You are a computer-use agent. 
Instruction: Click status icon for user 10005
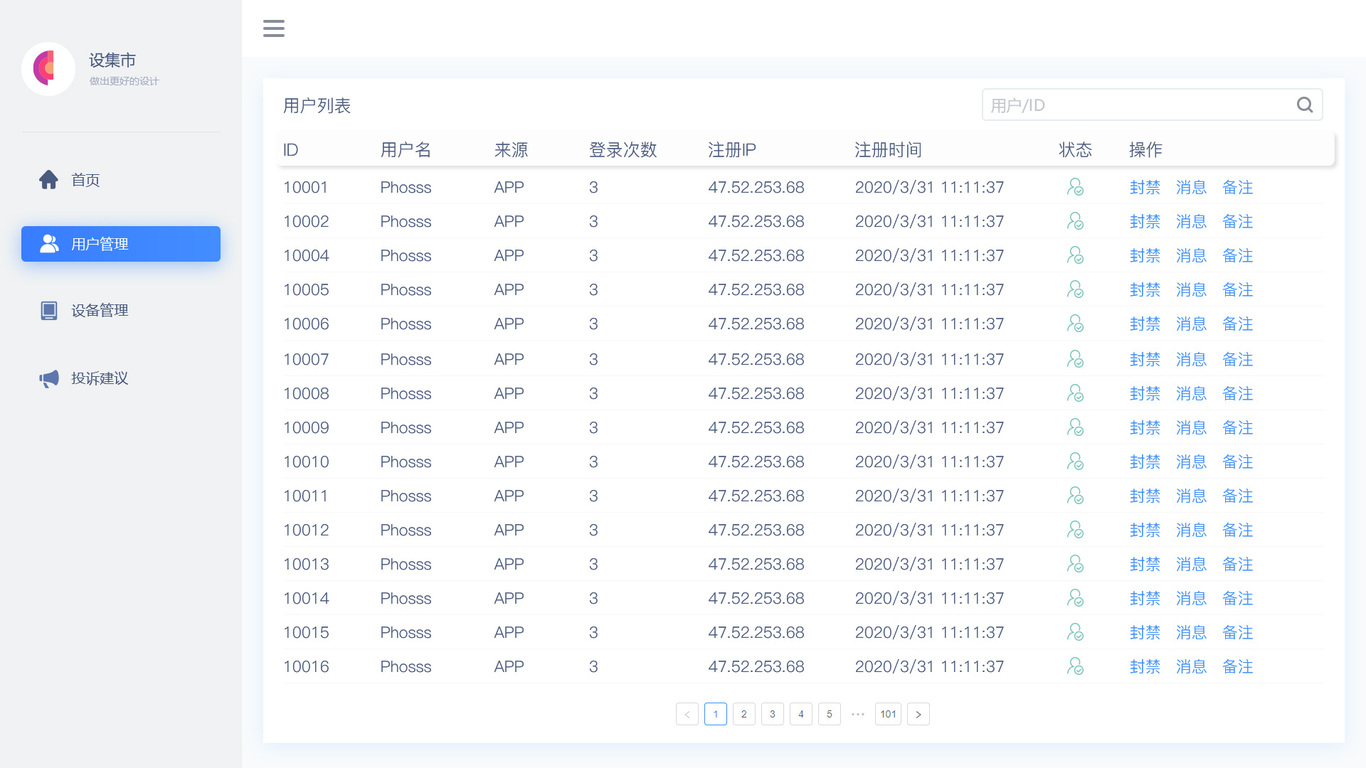tap(1075, 289)
